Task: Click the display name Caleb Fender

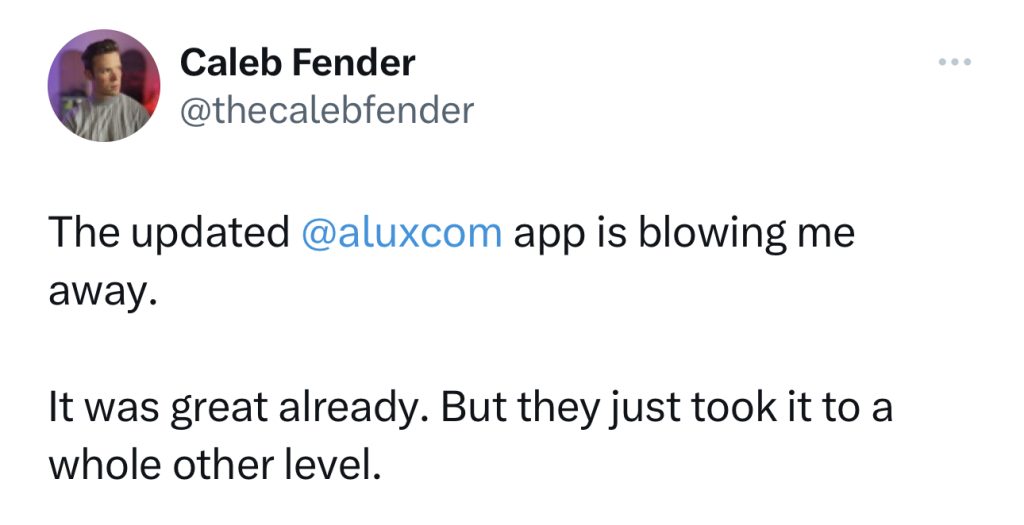Action: [297, 63]
